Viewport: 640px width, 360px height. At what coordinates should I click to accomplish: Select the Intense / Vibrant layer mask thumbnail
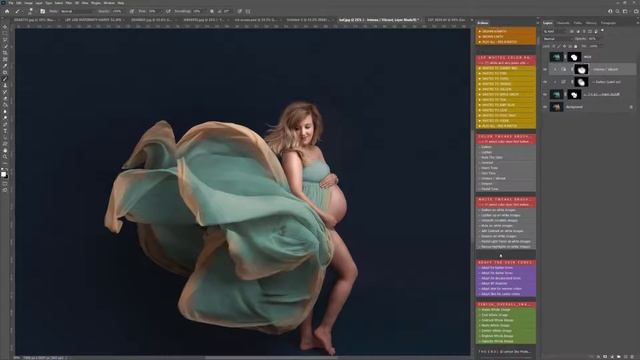point(581,69)
